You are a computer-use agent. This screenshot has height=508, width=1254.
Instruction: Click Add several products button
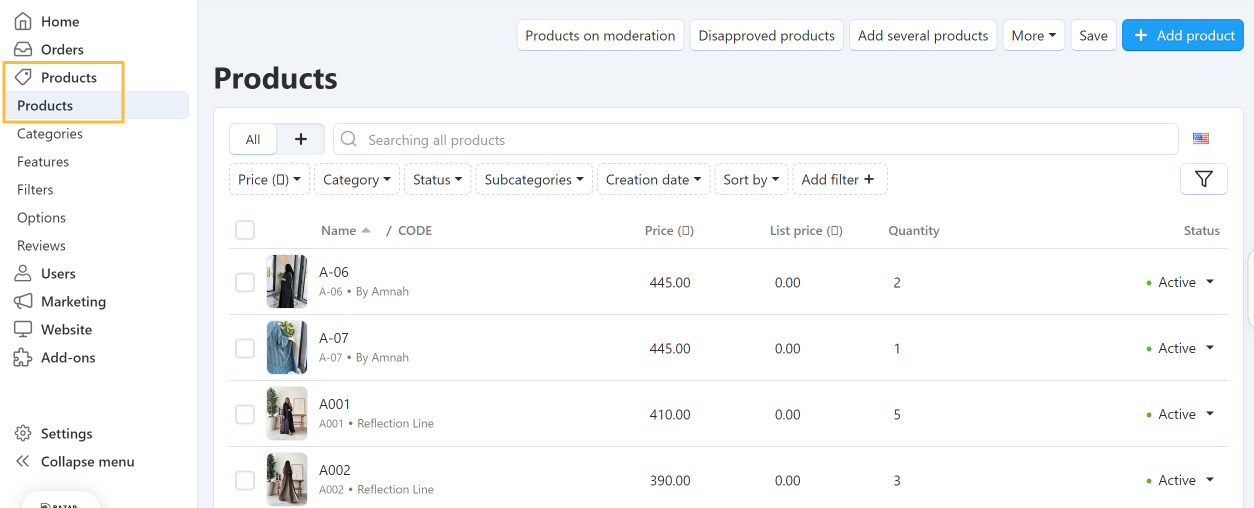tap(923, 35)
